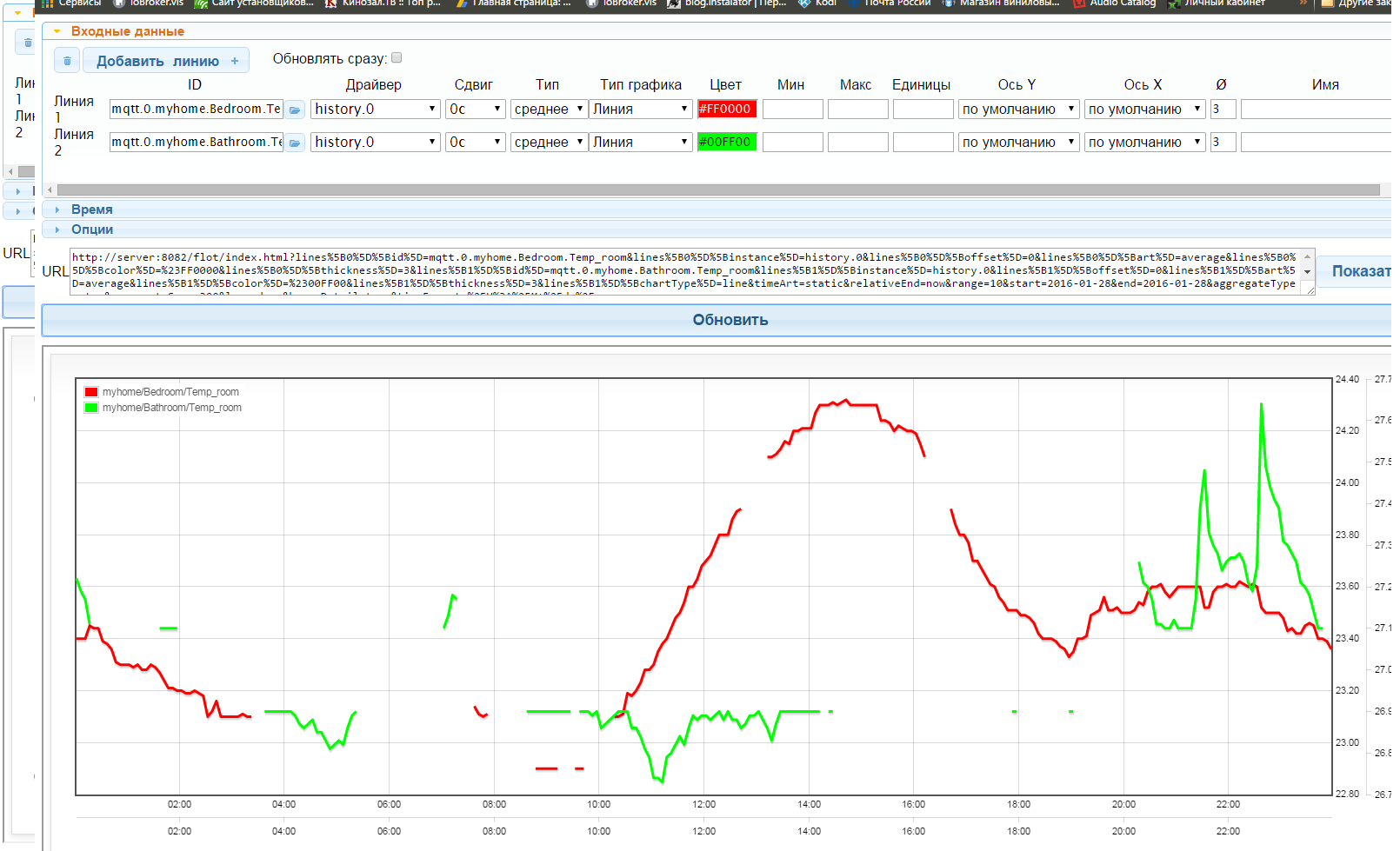Click the Единицы column header
Image resolution: width=1400 pixels, height=851 pixels.
(921, 85)
